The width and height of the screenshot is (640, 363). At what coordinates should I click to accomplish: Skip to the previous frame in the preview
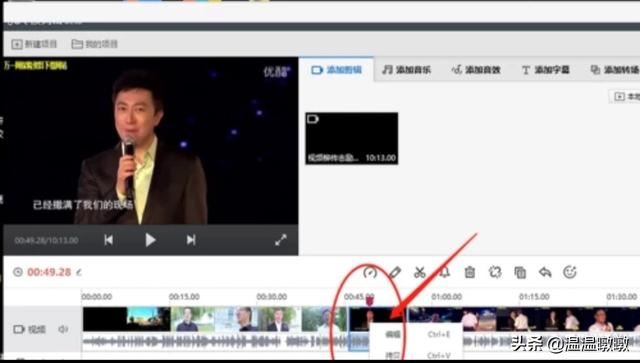click(x=109, y=240)
